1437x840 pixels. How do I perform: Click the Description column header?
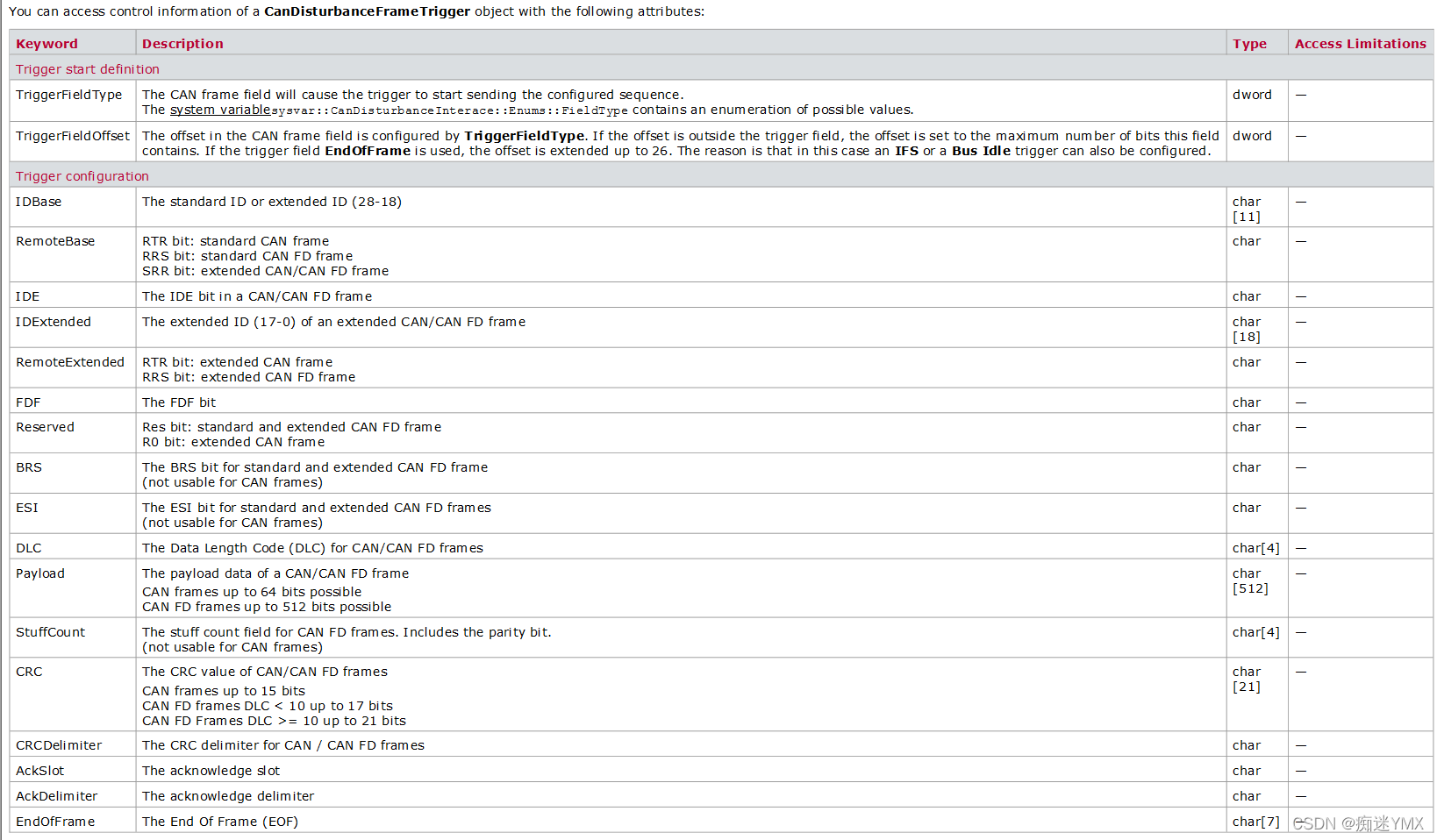pyautogui.click(x=681, y=43)
